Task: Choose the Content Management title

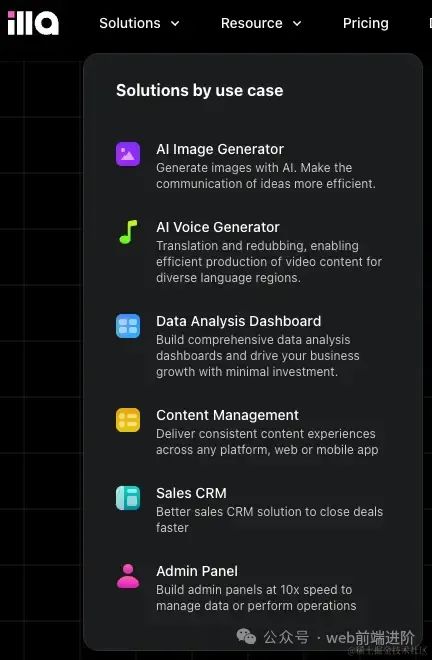Action: [x=227, y=415]
